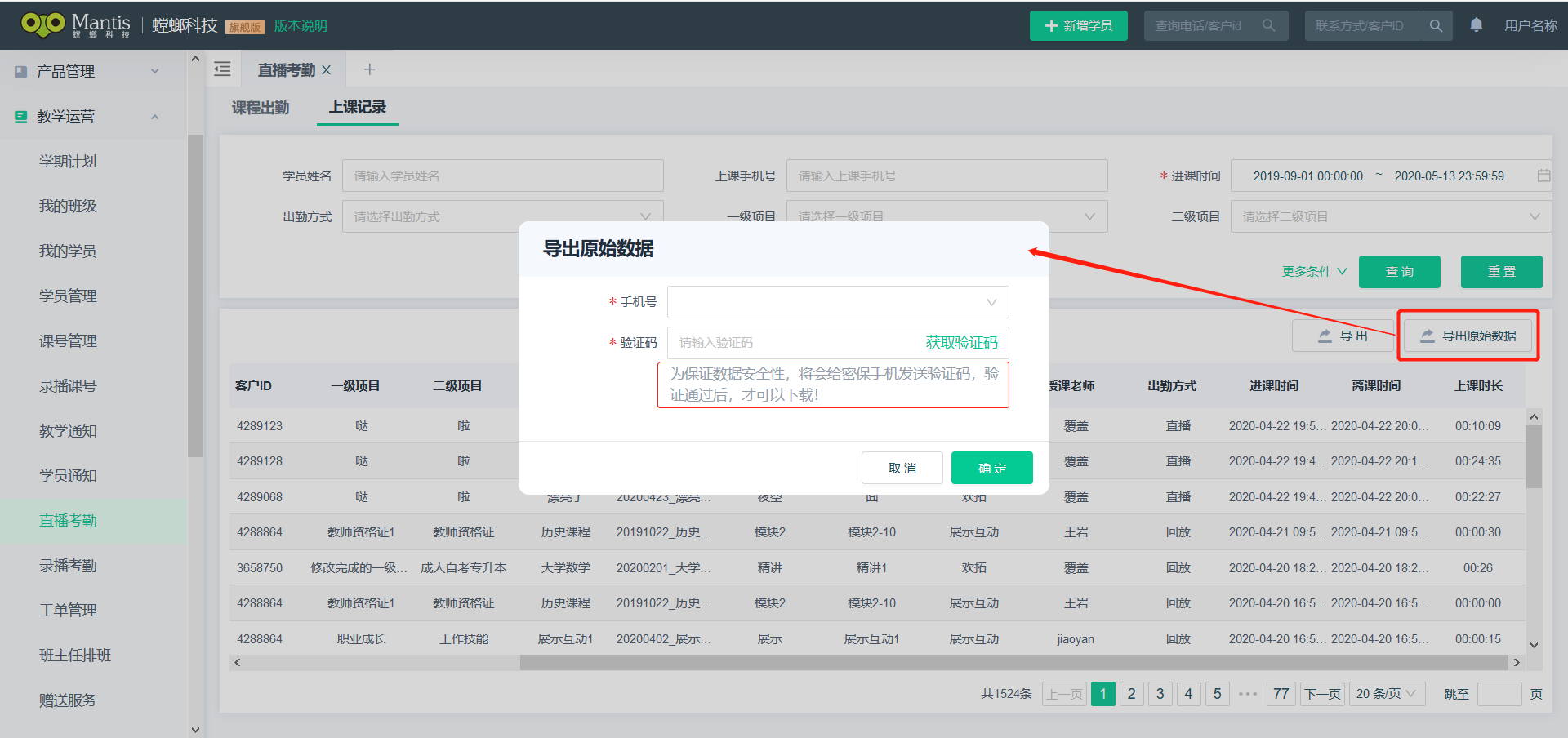Open 学期计划 in sidebar
This screenshot has width=1568, height=738.
[68, 161]
